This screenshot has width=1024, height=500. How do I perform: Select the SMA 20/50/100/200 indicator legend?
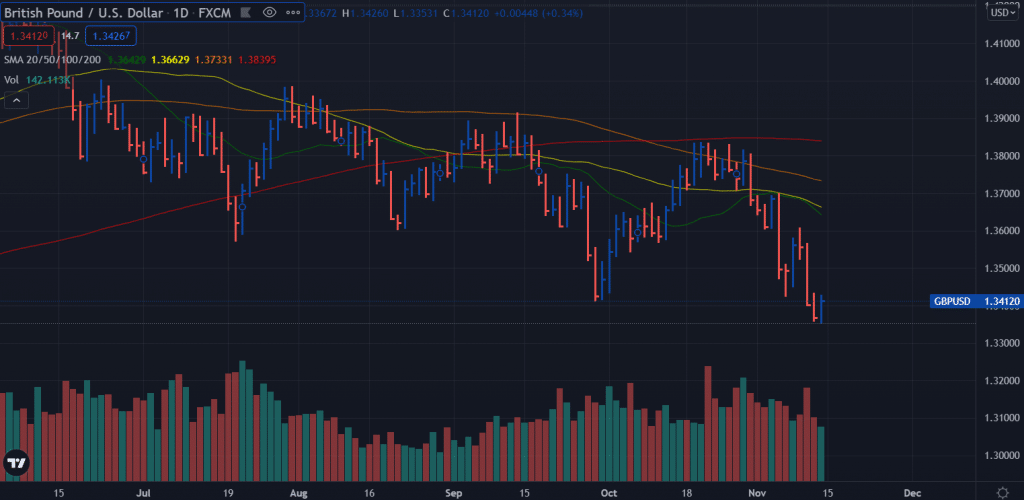pos(50,60)
